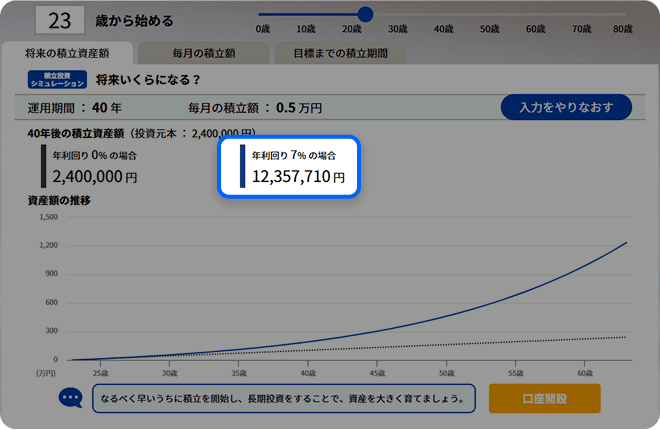The width and height of the screenshot is (660, 430).
Task: Click the starting age input showing 23
Action: tap(60, 20)
